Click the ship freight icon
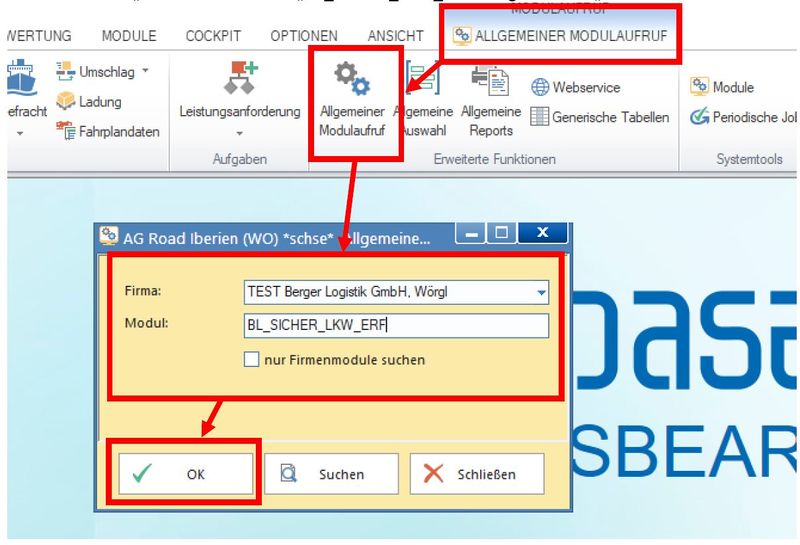The image size is (800, 545). [21, 78]
